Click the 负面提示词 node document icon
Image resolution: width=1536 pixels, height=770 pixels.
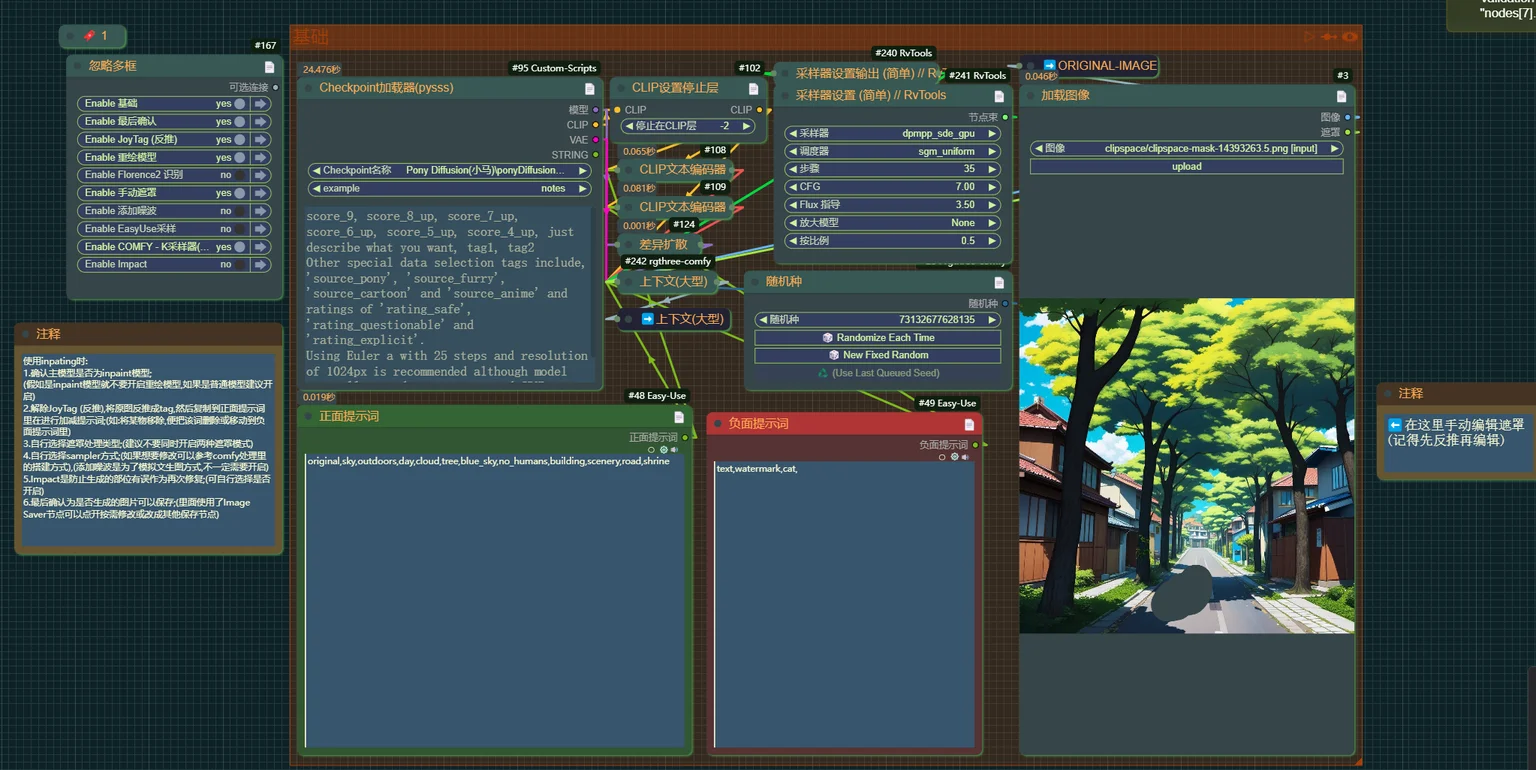point(969,424)
